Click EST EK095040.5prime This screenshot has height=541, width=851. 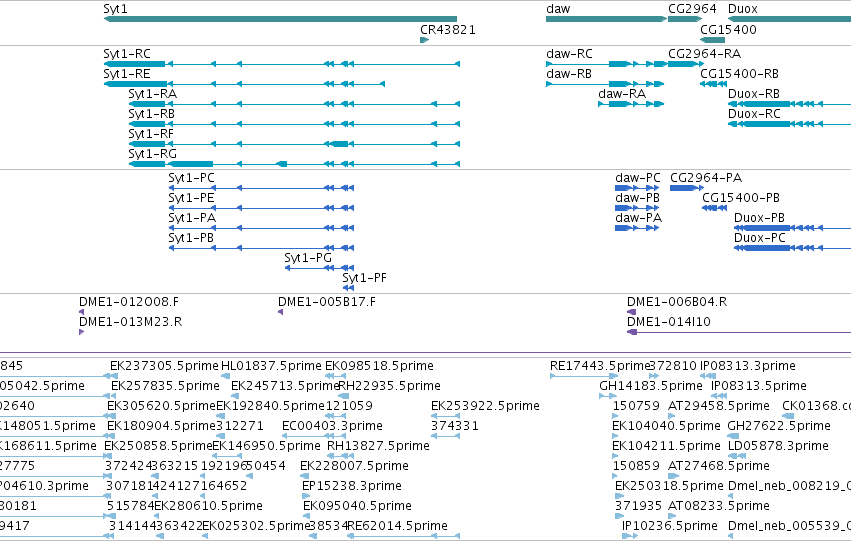point(357,506)
